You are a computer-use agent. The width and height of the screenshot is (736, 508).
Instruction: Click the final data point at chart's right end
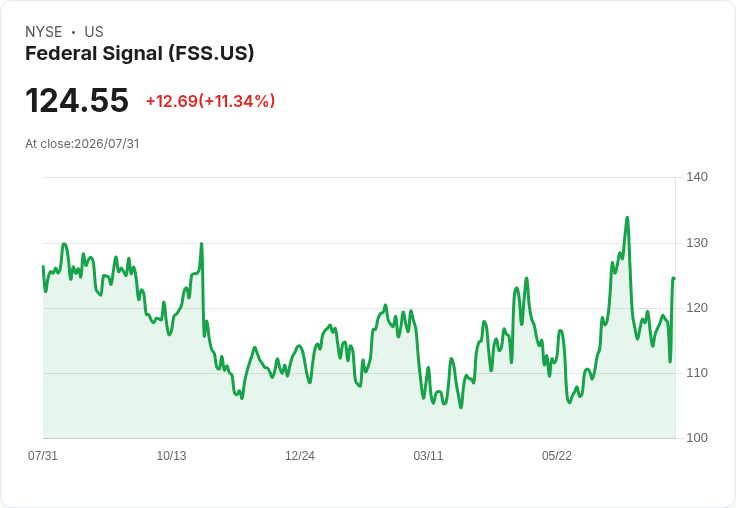[x=674, y=279]
